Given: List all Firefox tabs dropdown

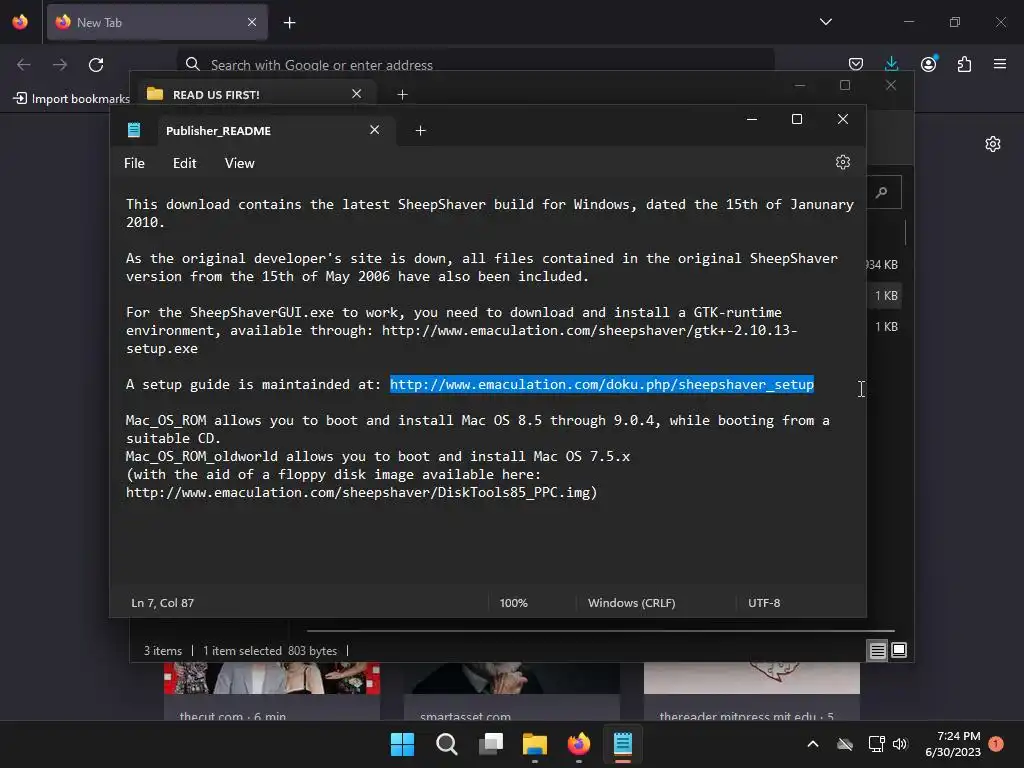Looking at the screenshot, I should 825,22.
